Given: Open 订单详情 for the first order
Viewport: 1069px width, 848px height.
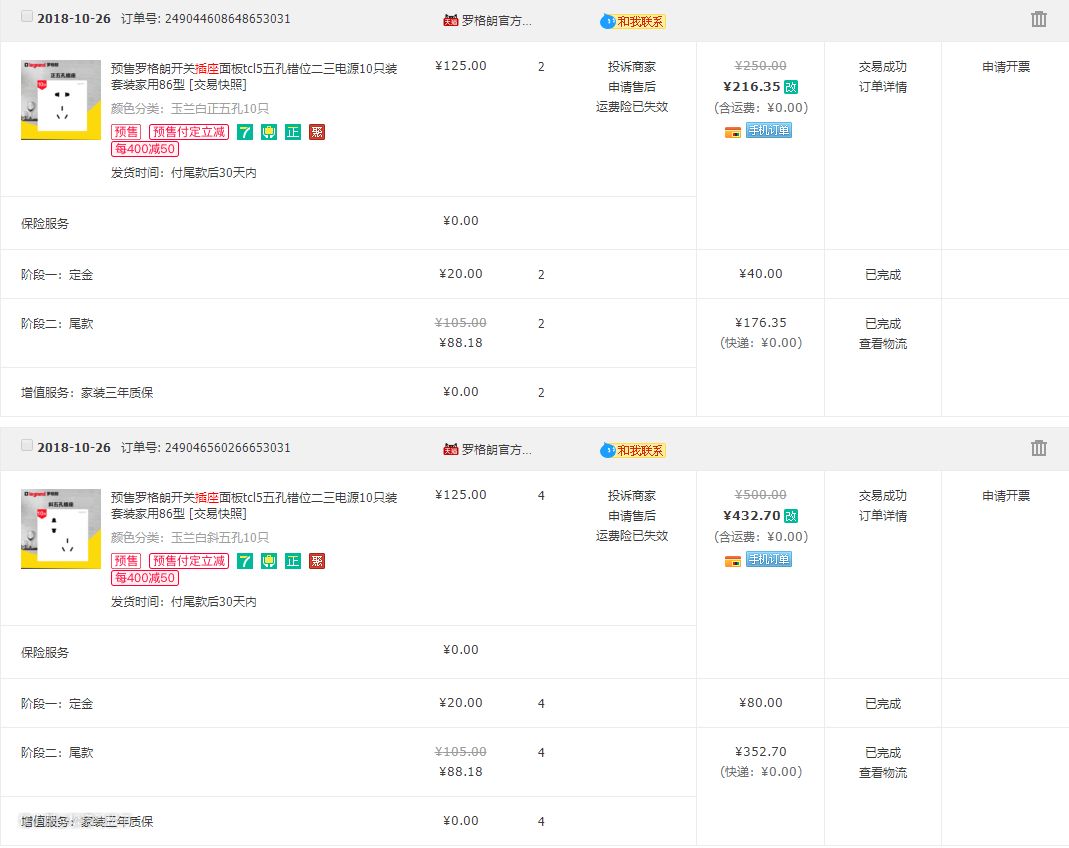Looking at the screenshot, I should click(883, 87).
